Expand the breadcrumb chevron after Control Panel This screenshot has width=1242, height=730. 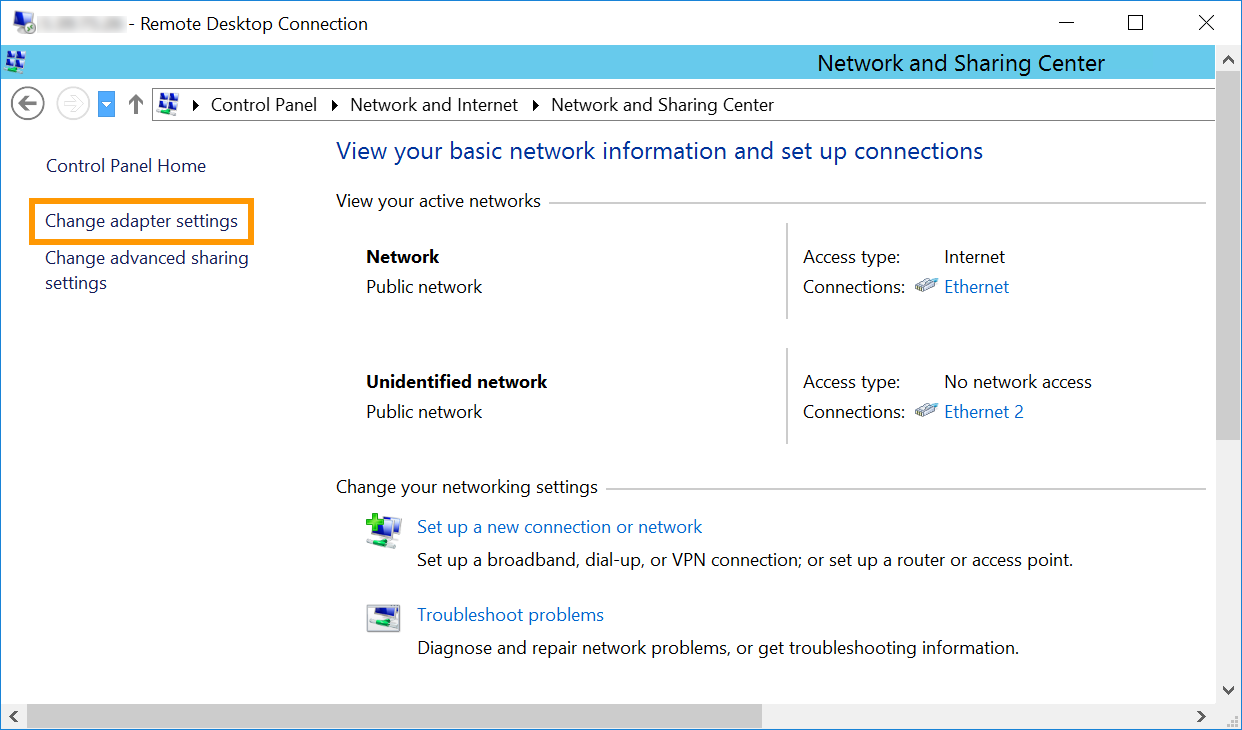(x=331, y=104)
